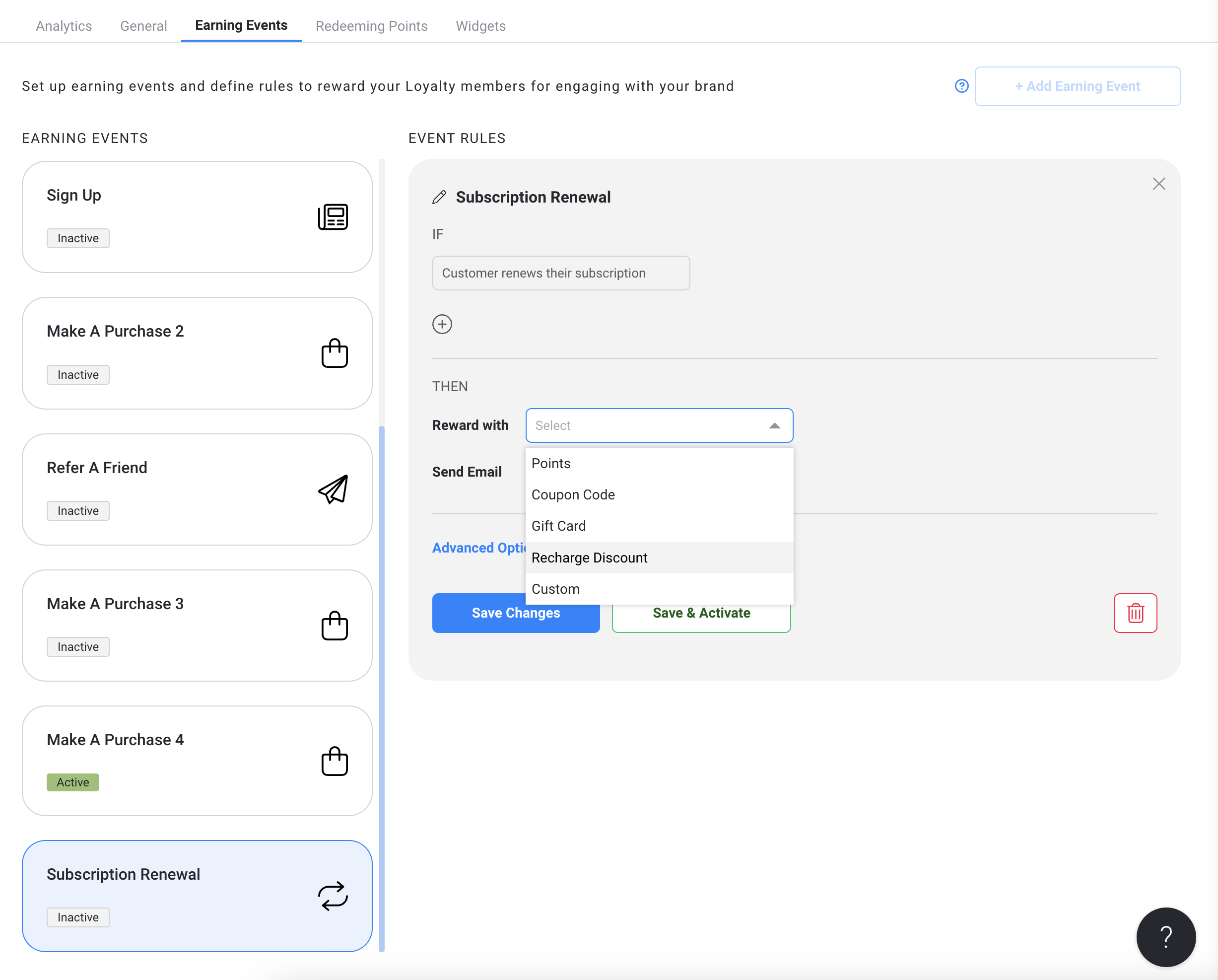Click the Active badge on Make A Purchase 4
The height and width of the screenshot is (980, 1218).
pyautogui.click(x=73, y=782)
